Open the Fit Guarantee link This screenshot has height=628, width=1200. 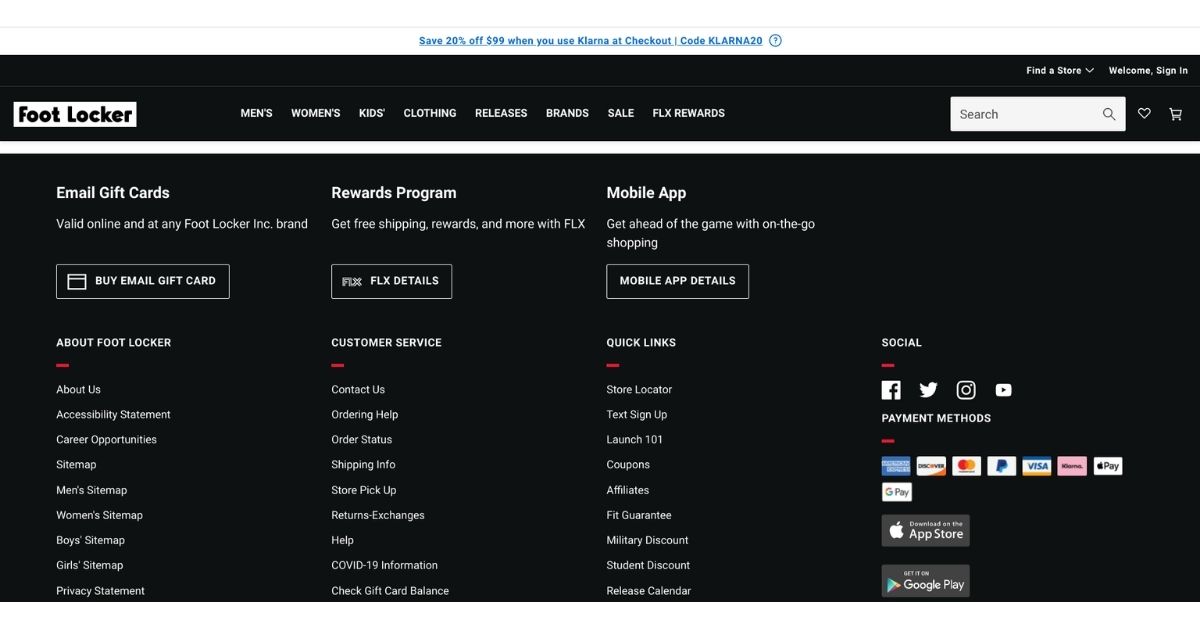[639, 516]
